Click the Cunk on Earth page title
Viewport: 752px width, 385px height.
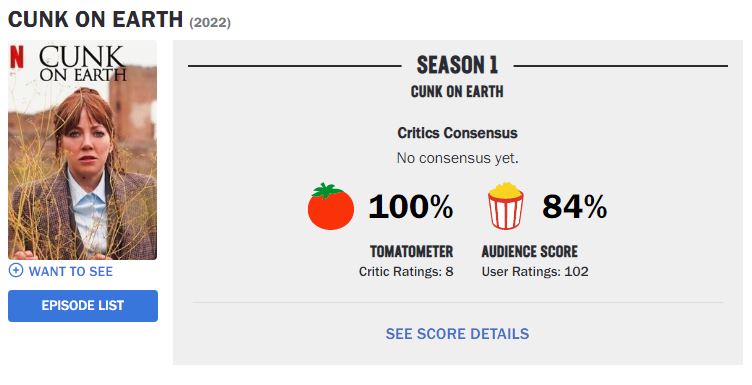(95, 20)
